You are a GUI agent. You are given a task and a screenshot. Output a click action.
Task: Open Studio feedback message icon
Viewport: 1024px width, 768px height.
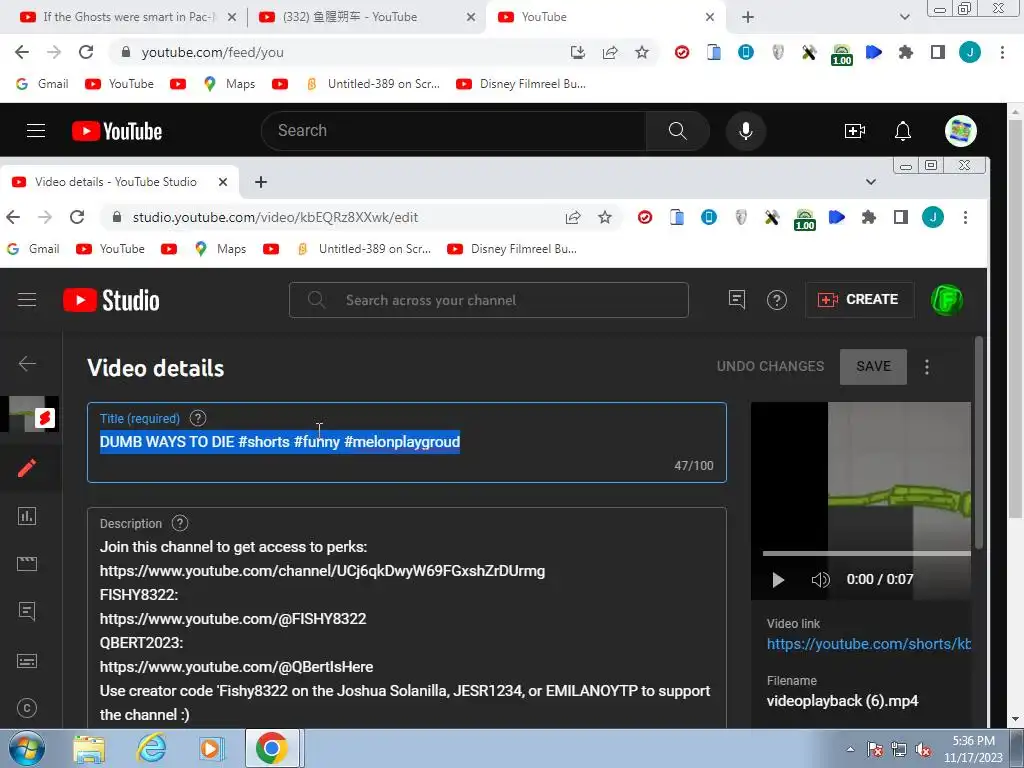(737, 300)
